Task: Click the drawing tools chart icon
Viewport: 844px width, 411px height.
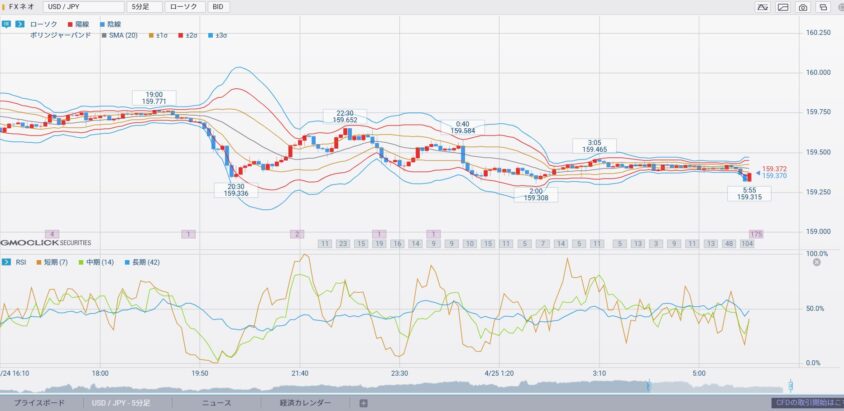Action: coord(783,7)
